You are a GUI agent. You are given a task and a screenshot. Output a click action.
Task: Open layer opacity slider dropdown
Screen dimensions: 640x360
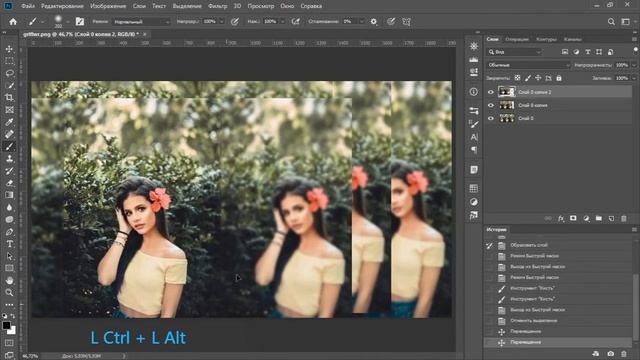coord(633,65)
